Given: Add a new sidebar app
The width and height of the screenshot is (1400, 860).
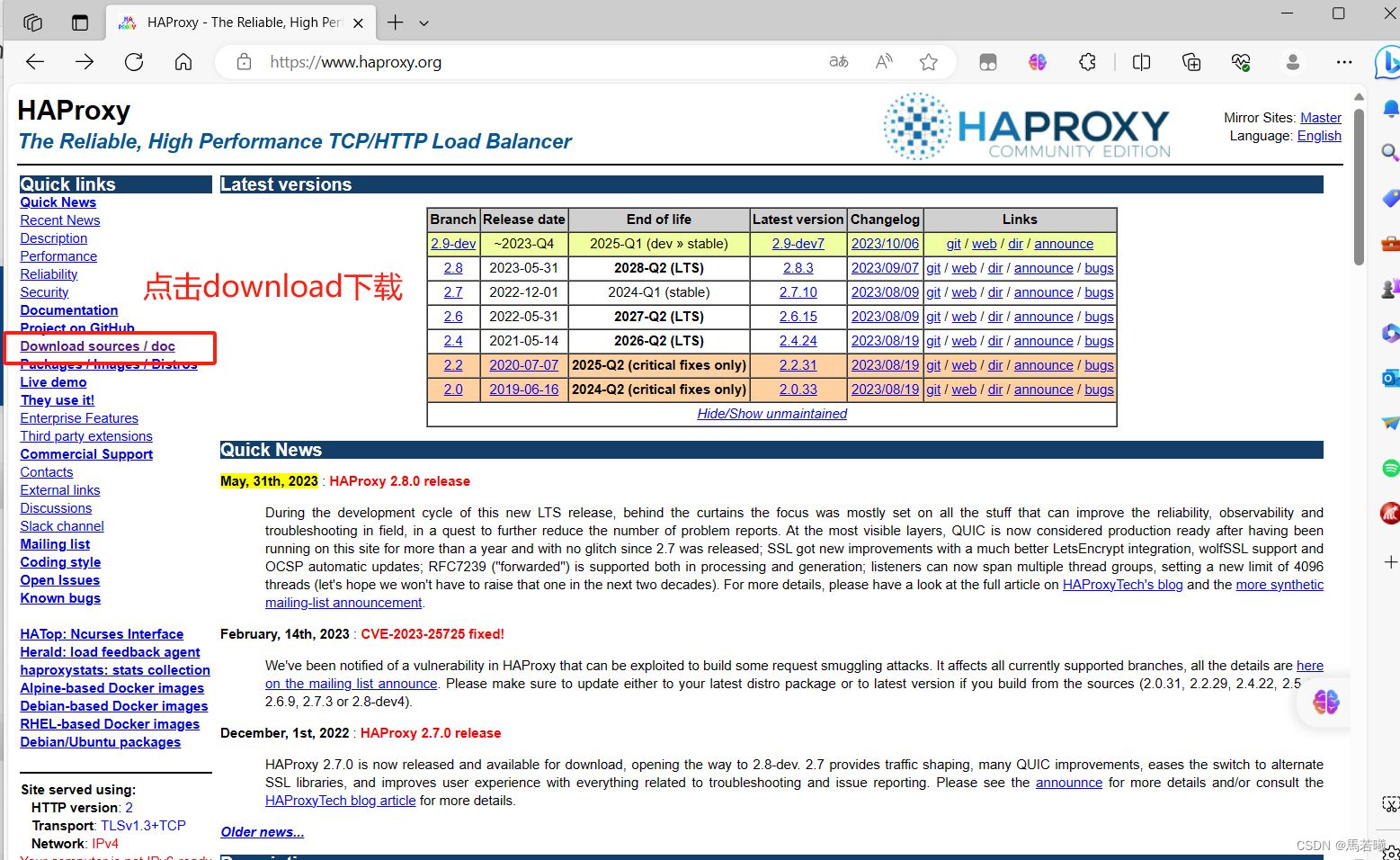Looking at the screenshot, I should [x=1390, y=561].
